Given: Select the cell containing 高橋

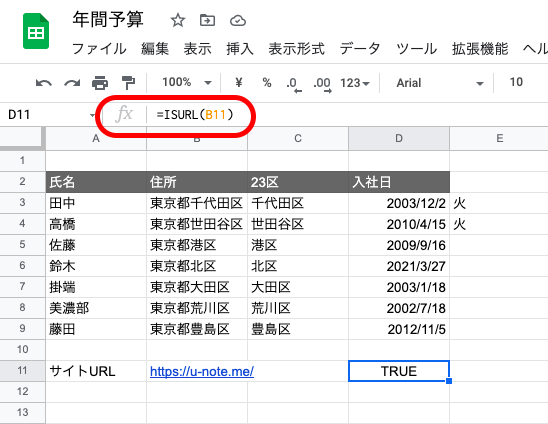Looking at the screenshot, I should (x=96, y=224).
